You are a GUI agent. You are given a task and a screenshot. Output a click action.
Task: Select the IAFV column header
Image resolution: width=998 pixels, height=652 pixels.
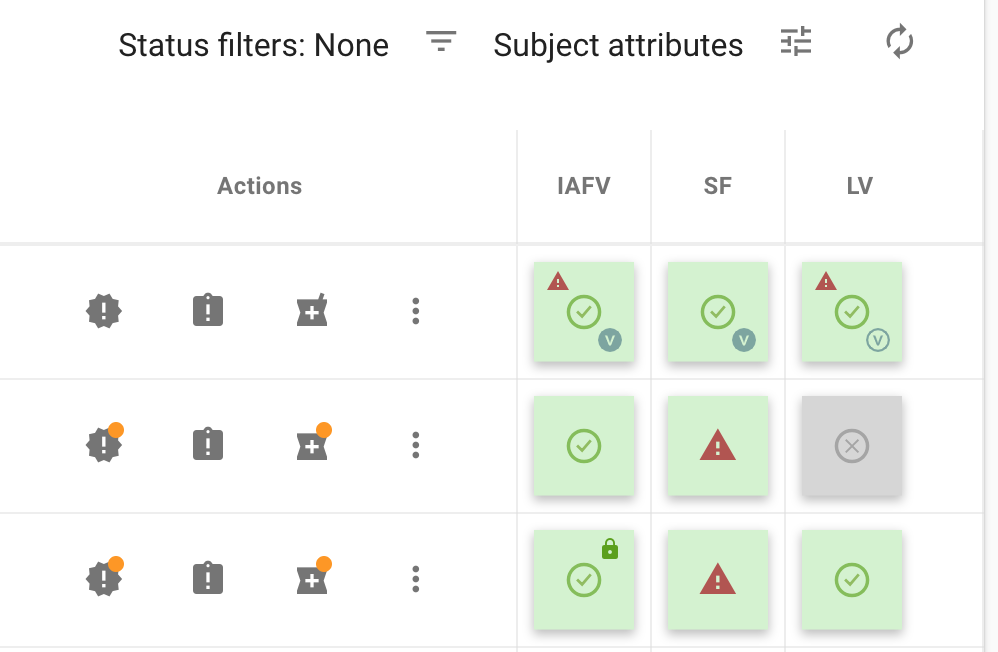[x=584, y=186]
